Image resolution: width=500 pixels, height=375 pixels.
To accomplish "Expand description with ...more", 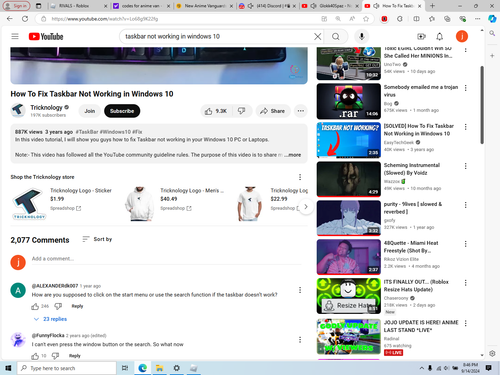I will point(293,155).
